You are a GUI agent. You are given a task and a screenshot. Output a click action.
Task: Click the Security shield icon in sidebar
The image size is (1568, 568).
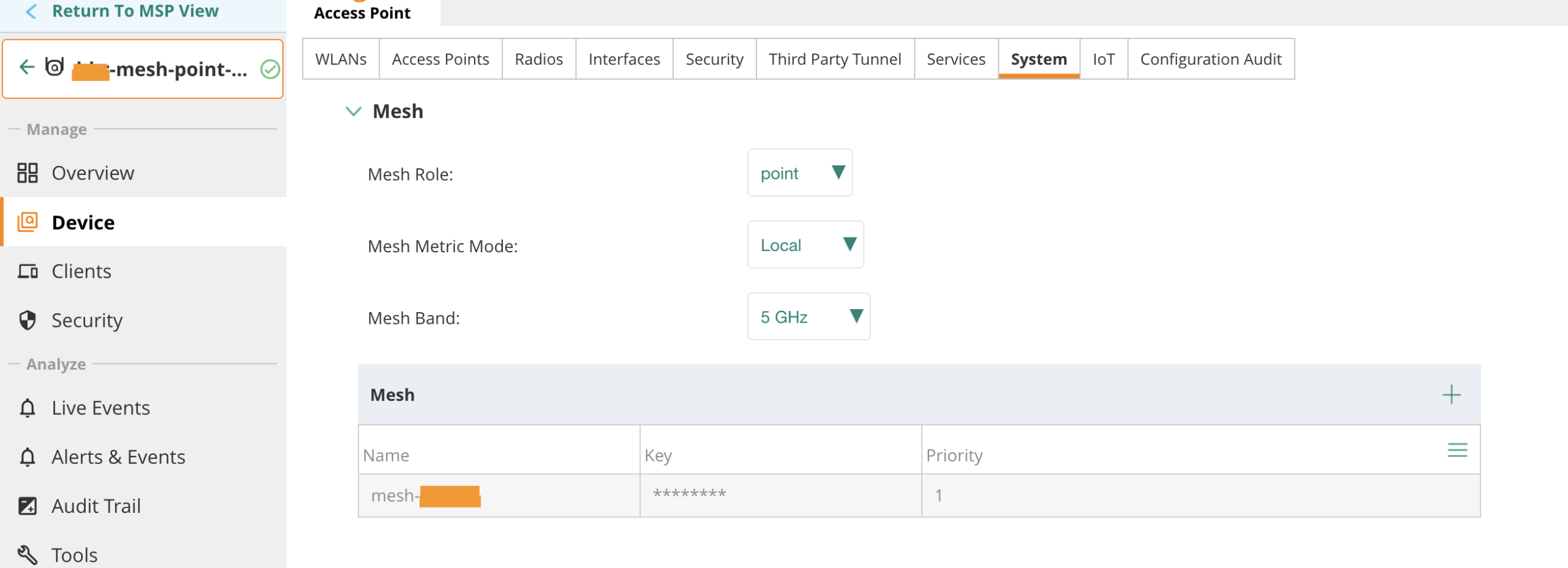[28, 320]
